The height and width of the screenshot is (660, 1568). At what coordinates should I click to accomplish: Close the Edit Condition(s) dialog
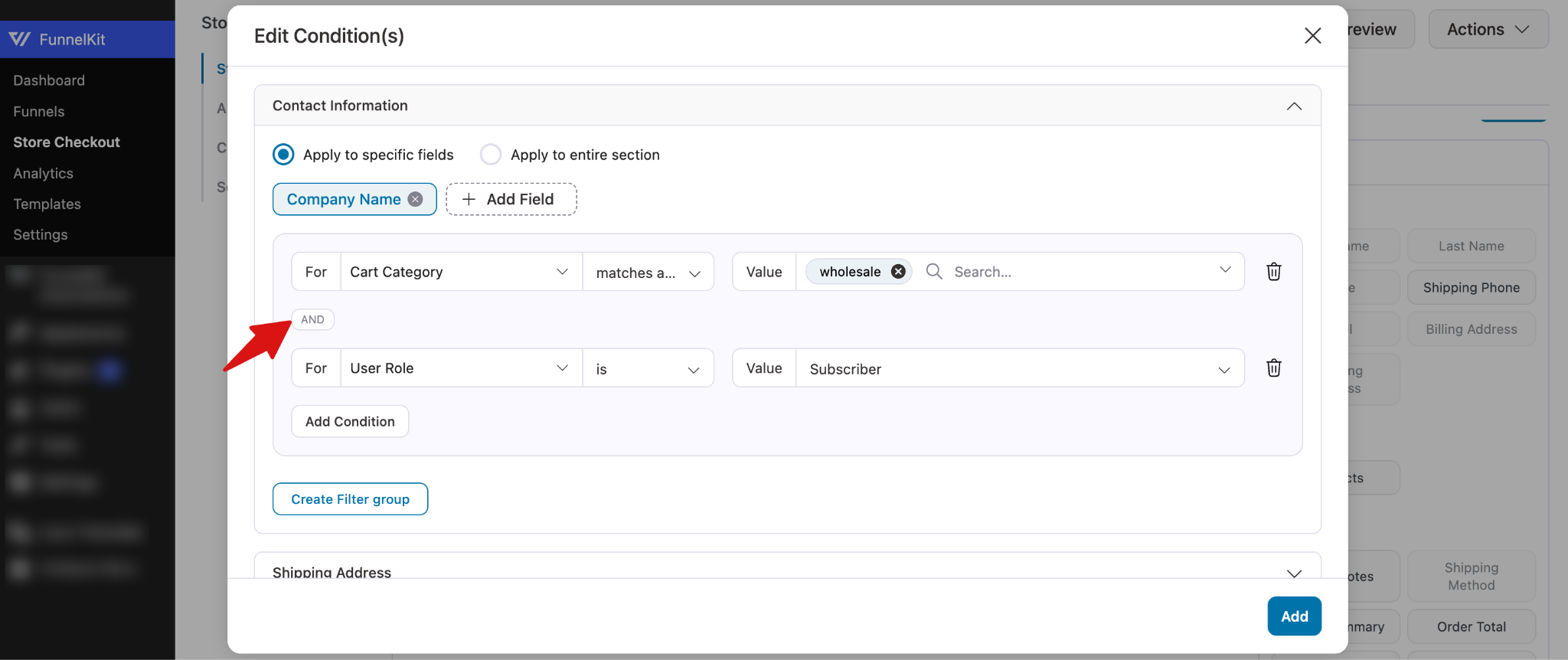click(1312, 36)
